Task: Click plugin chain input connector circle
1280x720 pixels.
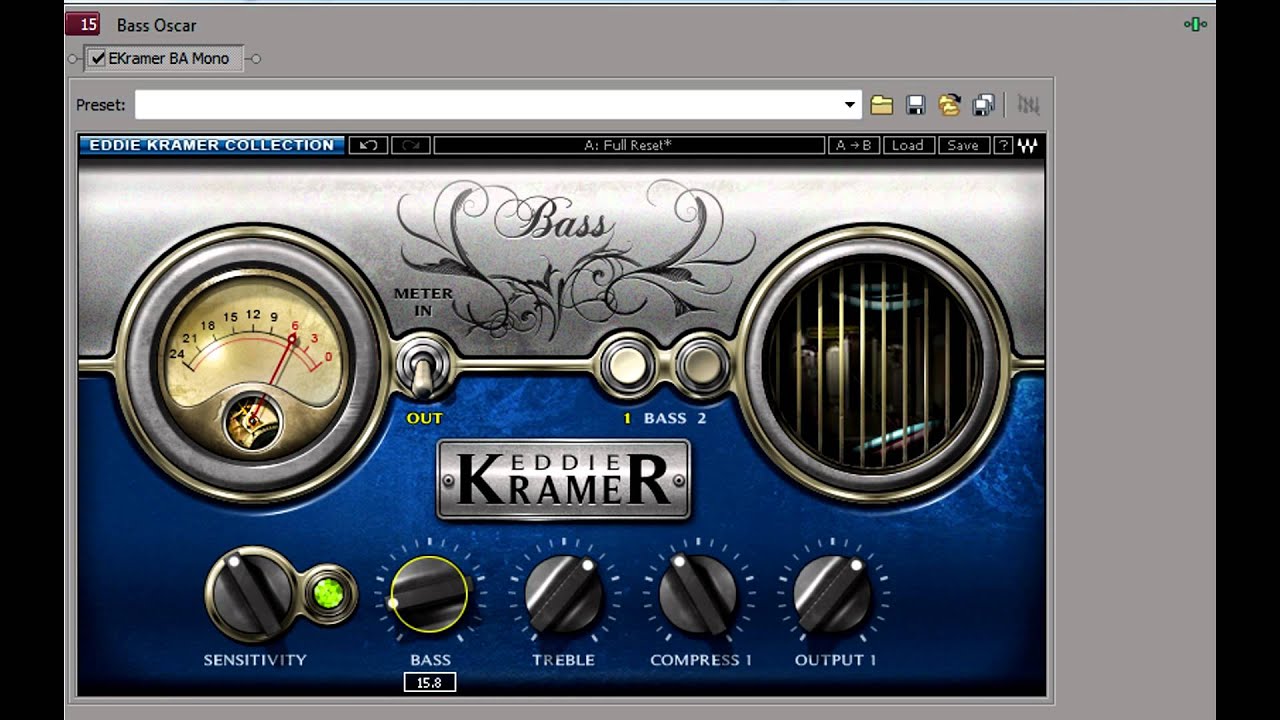Action: point(73,59)
